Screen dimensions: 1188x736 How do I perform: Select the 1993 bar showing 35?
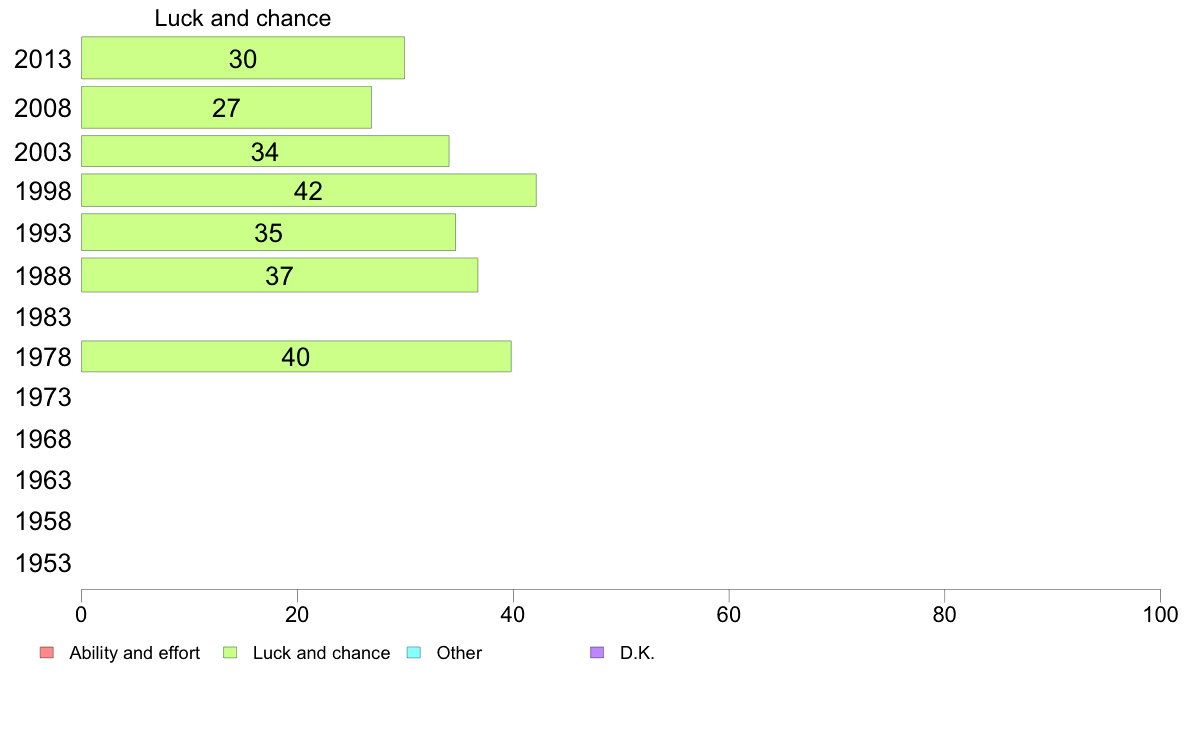[268, 232]
